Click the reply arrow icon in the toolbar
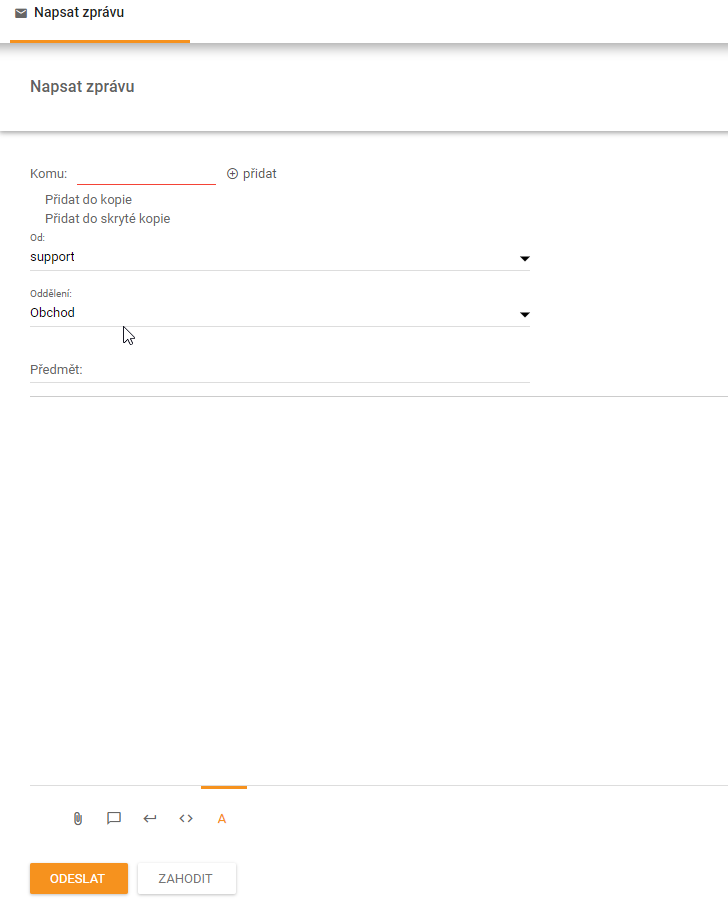The width and height of the screenshot is (728, 903). [150, 818]
